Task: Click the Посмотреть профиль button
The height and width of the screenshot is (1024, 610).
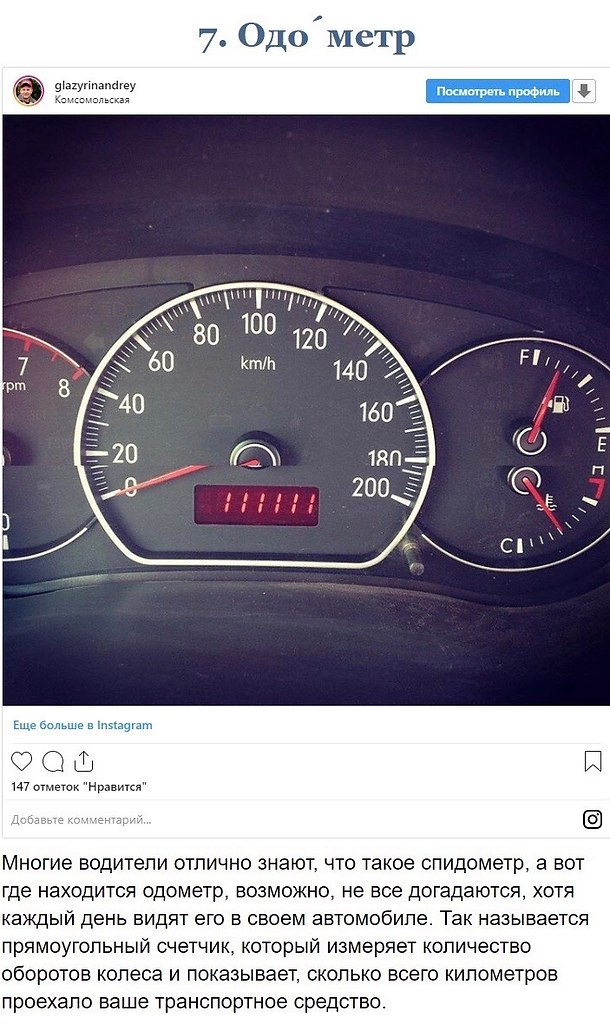Action: tap(498, 91)
